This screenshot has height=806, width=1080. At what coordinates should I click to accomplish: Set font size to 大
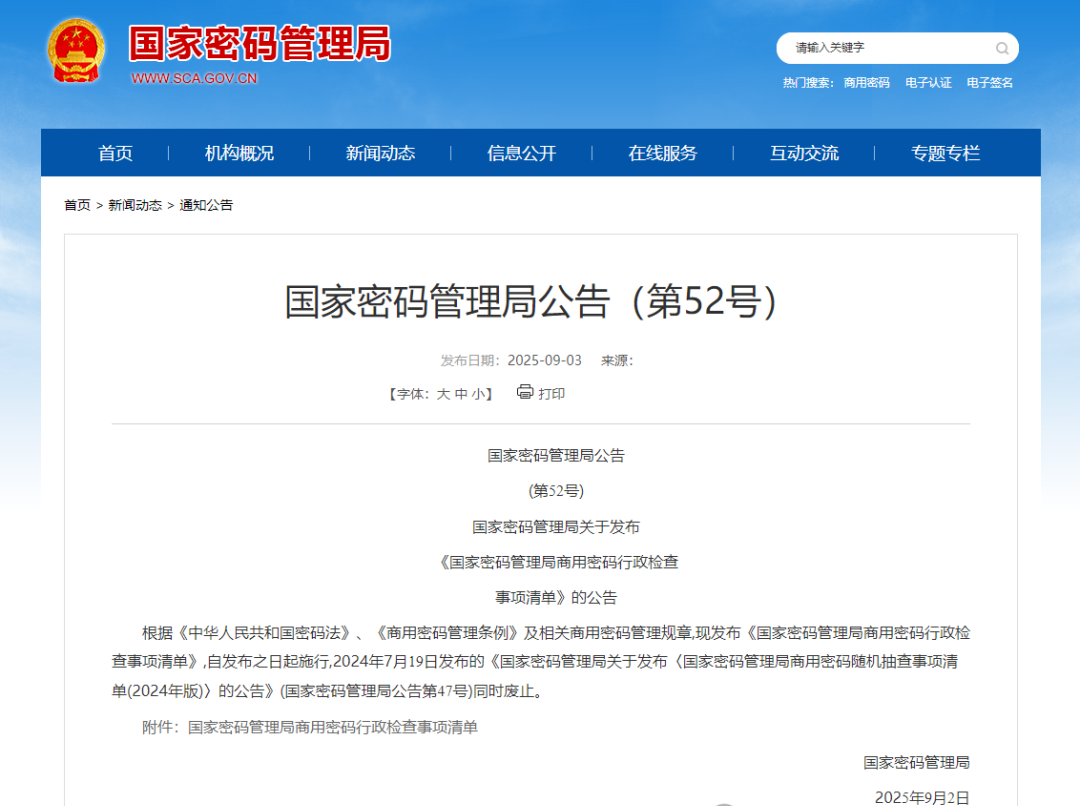[x=443, y=394]
